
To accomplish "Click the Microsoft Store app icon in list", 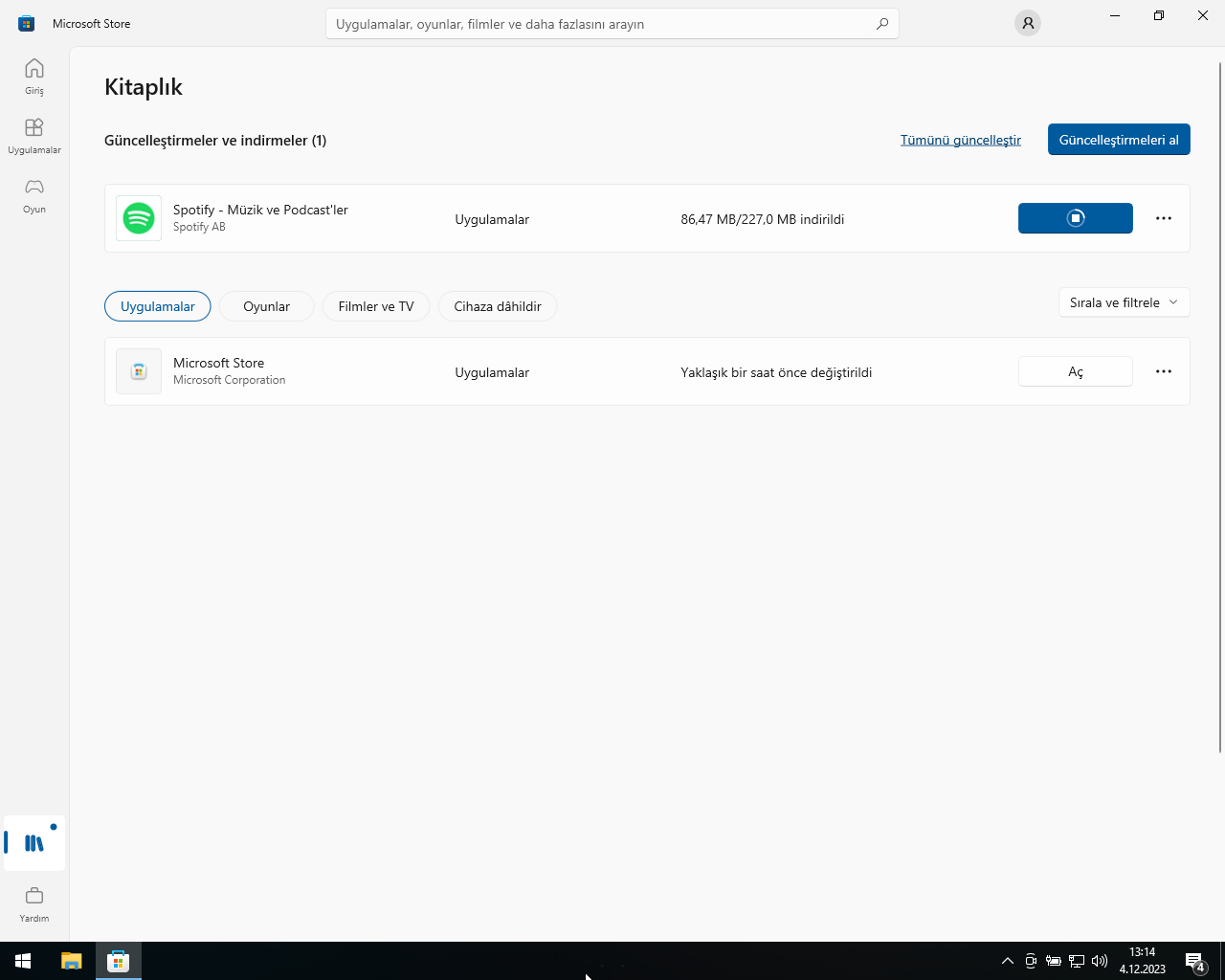I will click(x=139, y=371).
